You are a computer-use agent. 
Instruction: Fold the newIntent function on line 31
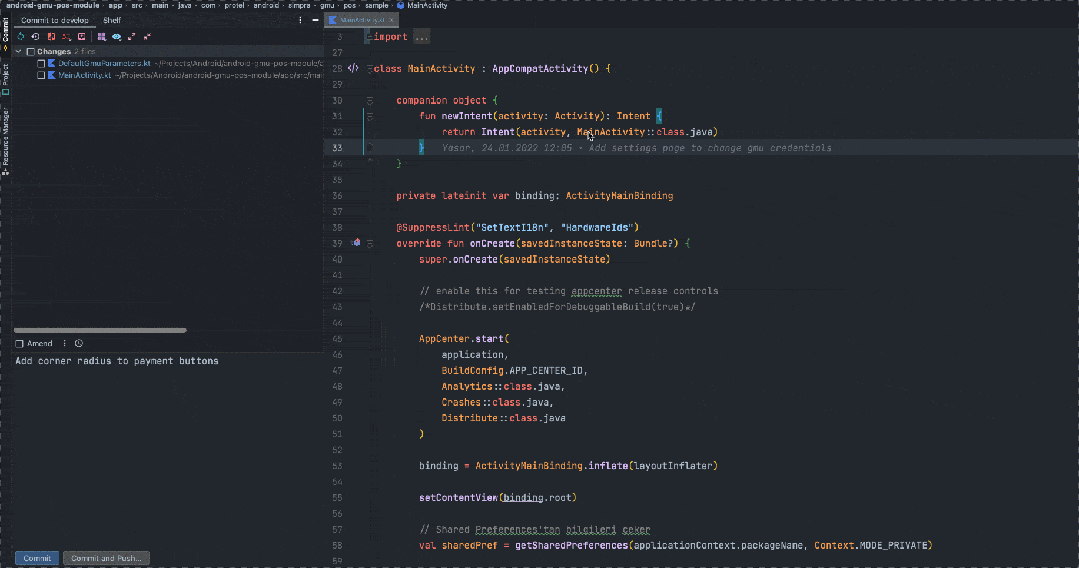(x=370, y=116)
